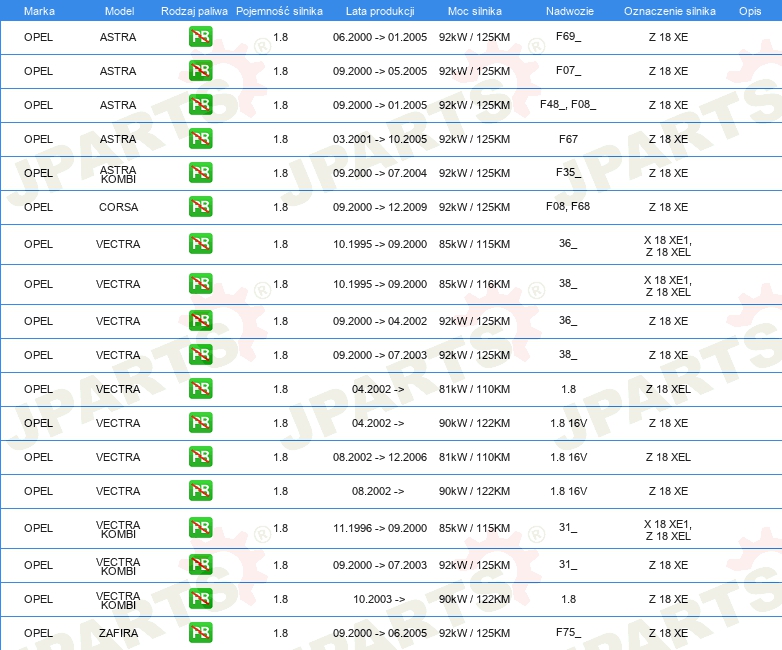Click the fuel icon in the Vectra Kombi 92kW row
782x650 pixels.
pos(200,565)
